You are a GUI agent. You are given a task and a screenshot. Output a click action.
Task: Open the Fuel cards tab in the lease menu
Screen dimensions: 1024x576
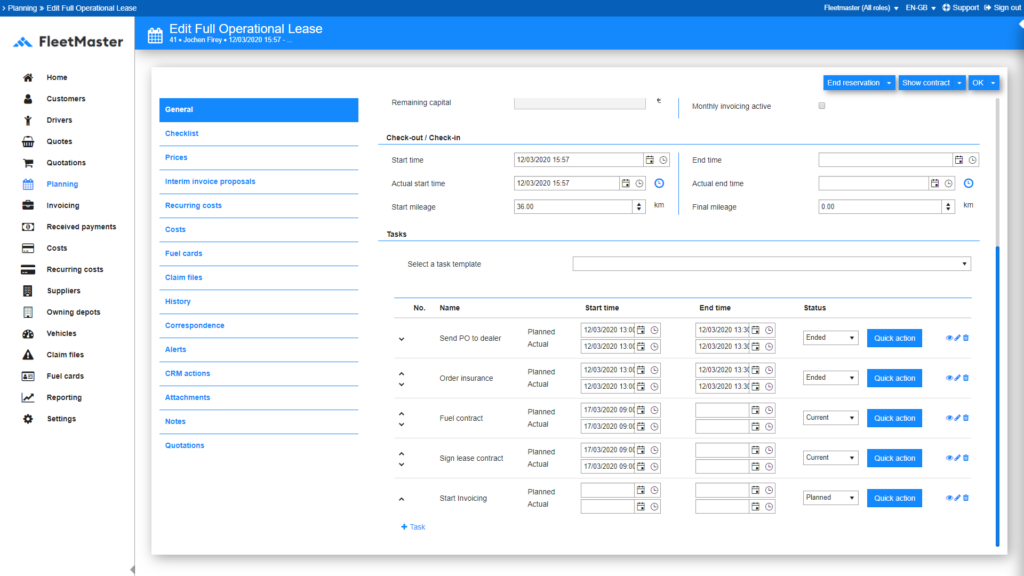pos(184,253)
